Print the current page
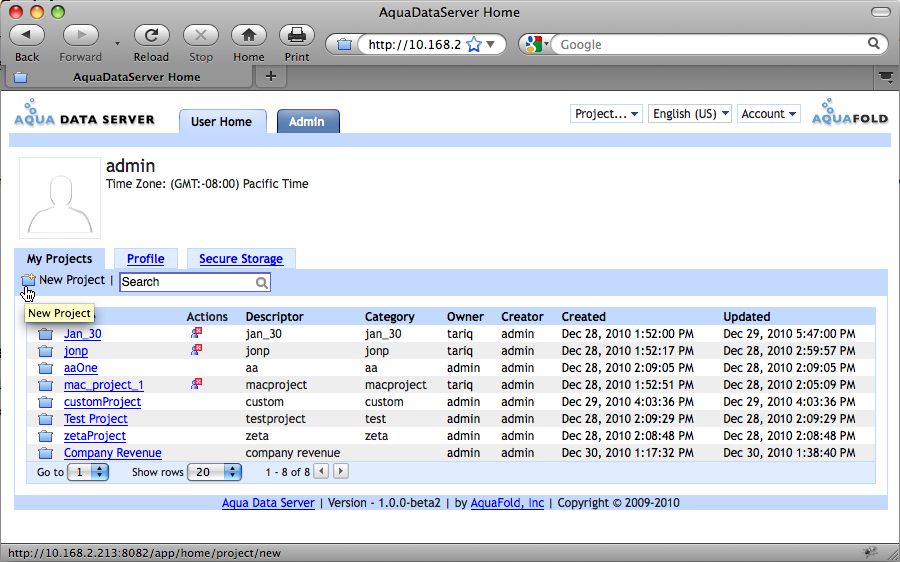900x562 pixels. pyautogui.click(x=297, y=36)
